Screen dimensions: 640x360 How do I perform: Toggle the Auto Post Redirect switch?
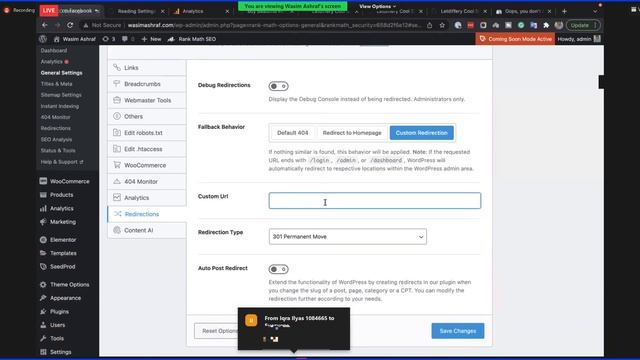pyautogui.click(x=278, y=269)
